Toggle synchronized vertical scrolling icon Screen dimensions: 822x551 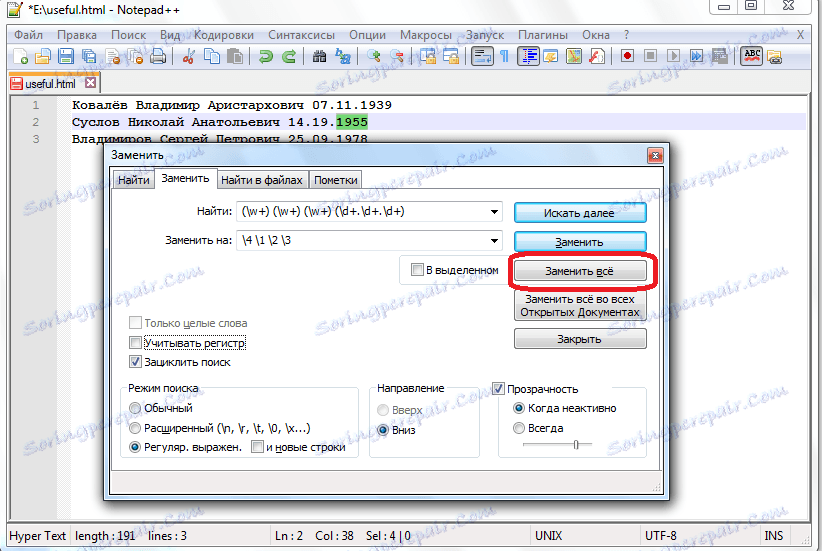coord(428,56)
